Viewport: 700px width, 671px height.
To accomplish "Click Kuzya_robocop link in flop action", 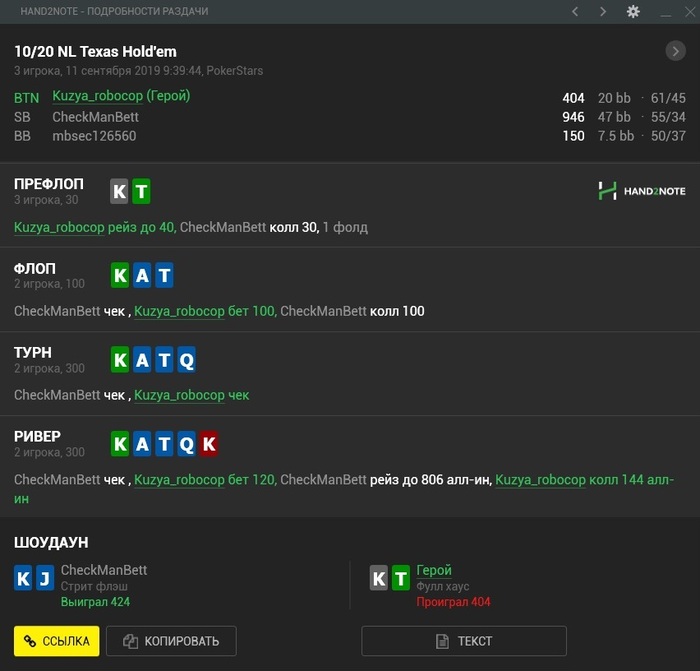I will (179, 311).
